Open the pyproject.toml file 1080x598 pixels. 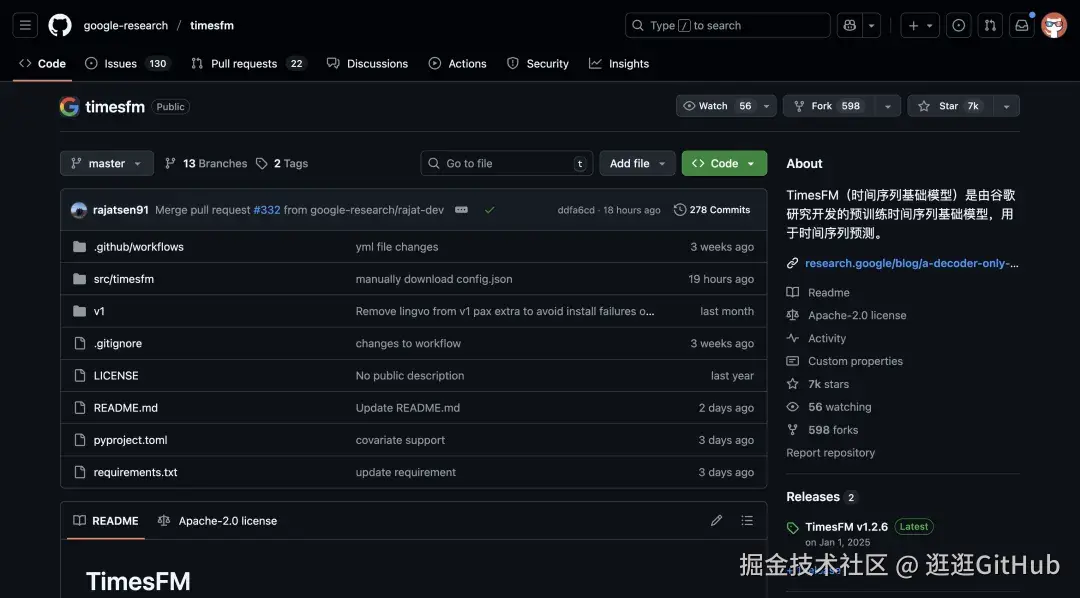tap(130, 440)
